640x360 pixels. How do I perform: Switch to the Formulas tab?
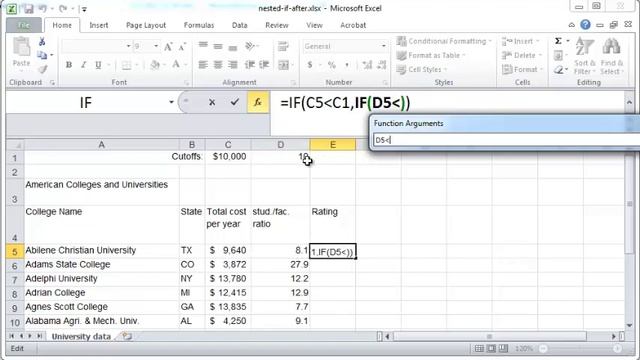click(x=199, y=25)
